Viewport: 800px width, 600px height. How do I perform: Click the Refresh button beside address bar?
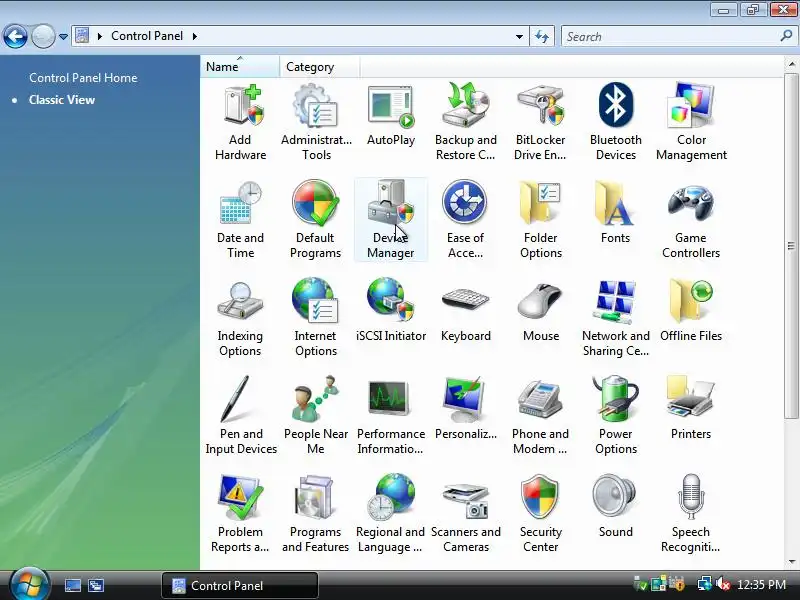[x=542, y=37]
